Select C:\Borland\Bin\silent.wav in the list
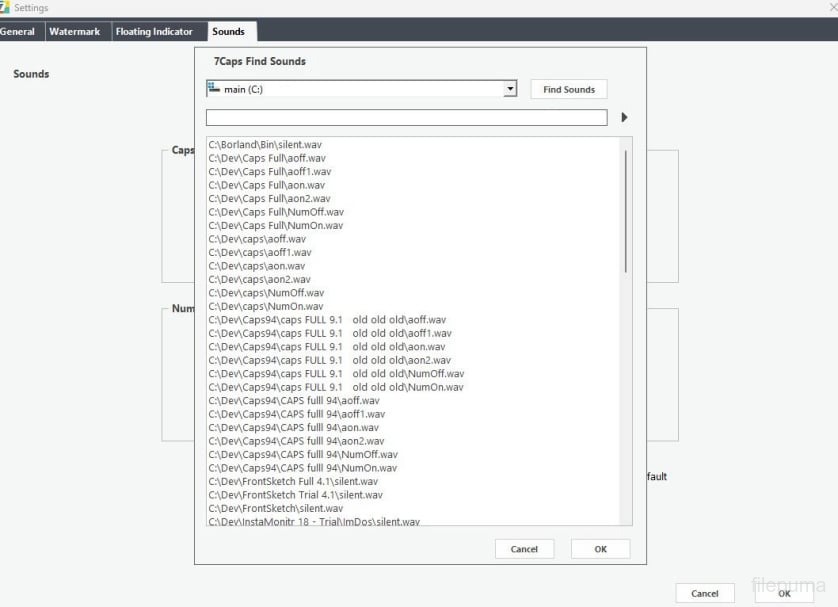This screenshot has height=607, width=838. pos(265,145)
